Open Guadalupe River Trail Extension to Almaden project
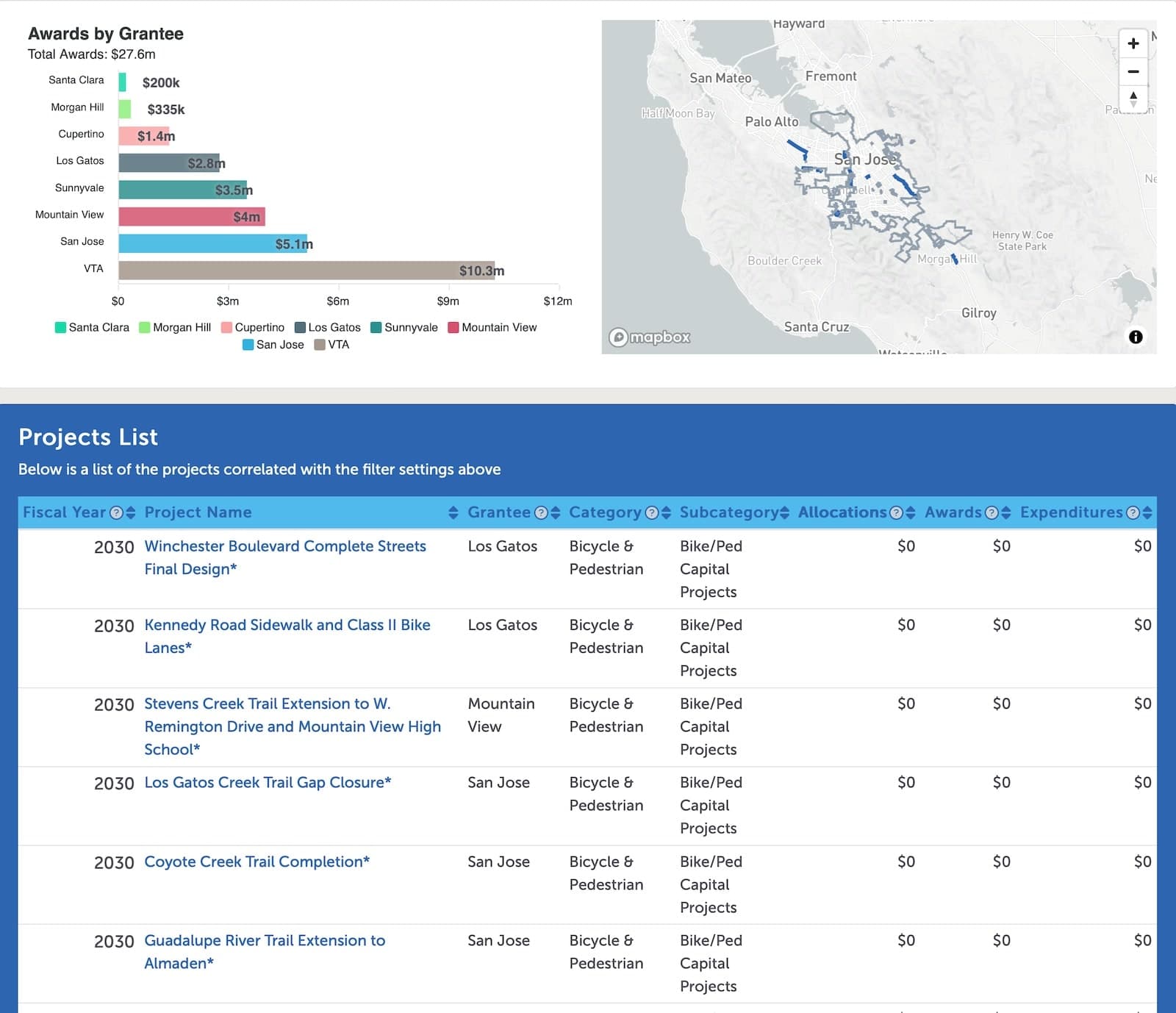The image size is (1176, 1013). point(265,951)
